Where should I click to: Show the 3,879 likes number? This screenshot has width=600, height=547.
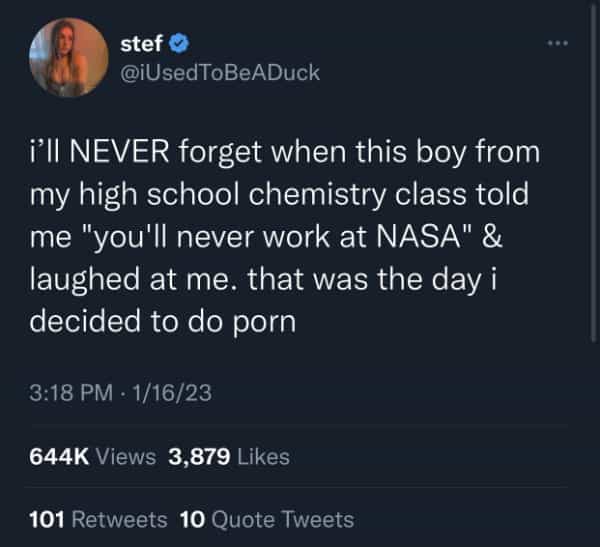199,457
